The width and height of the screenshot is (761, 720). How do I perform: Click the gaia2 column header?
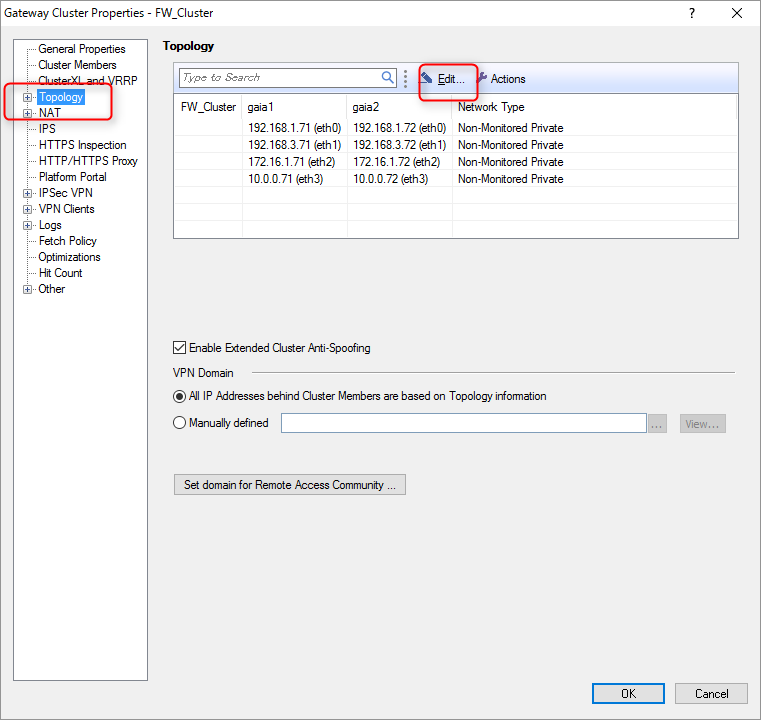click(x=399, y=107)
